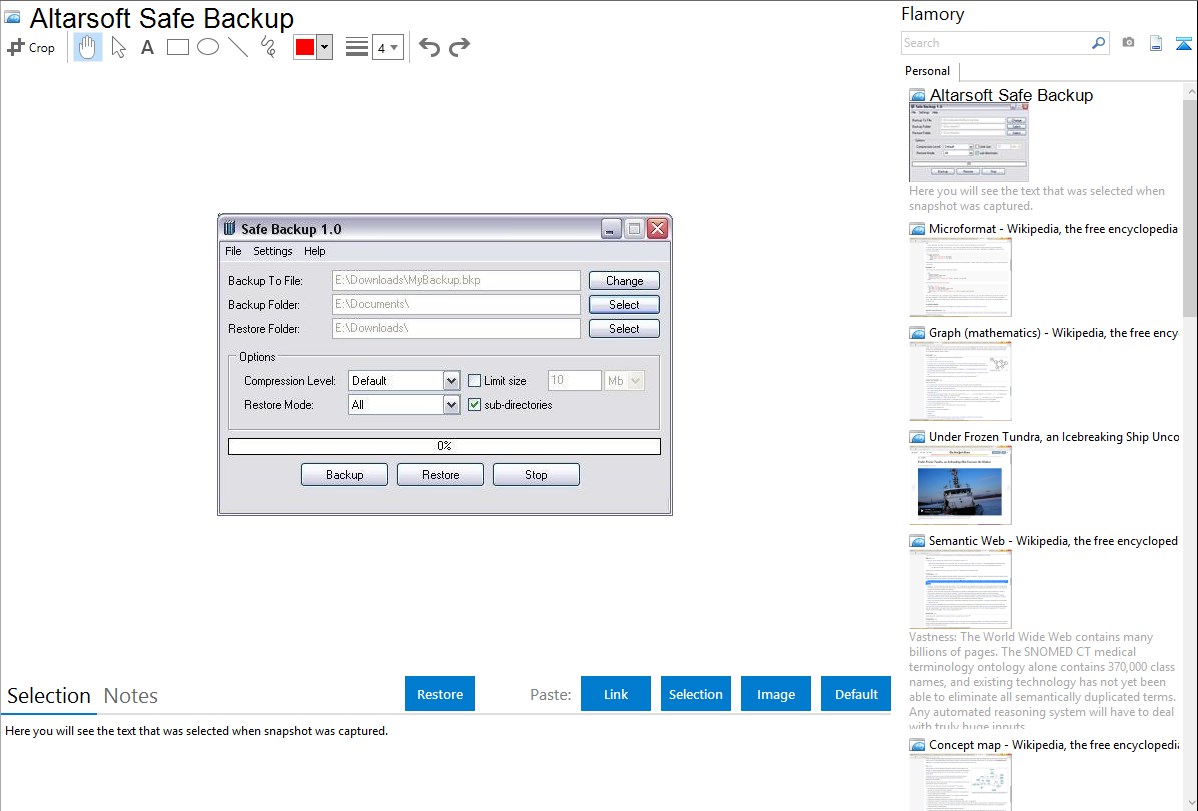This screenshot has height=811, width=1198.
Task: Click the blue Restore button below snapshot
Action: click(440, 694)
